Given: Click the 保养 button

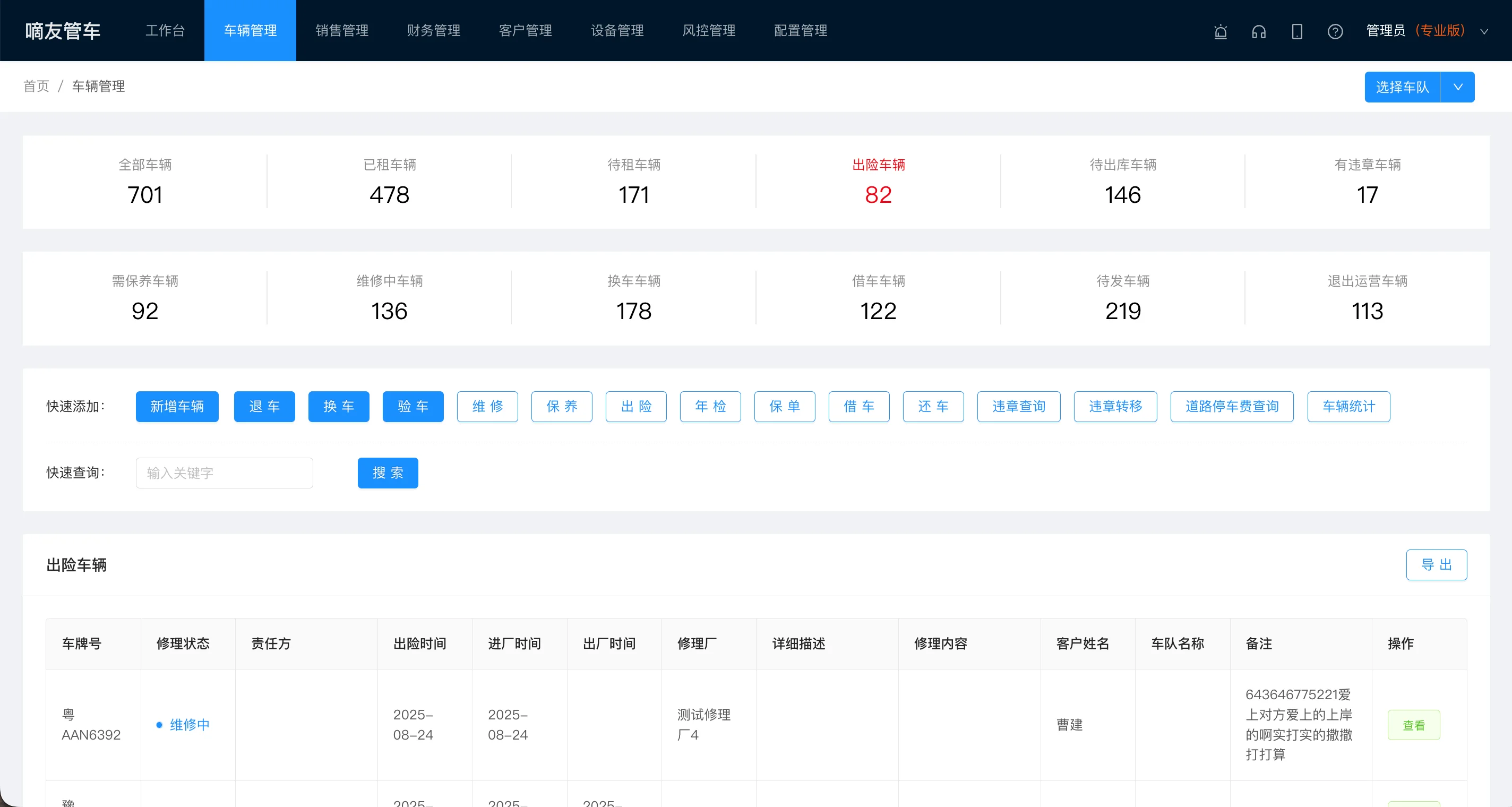Looking at the screenshot, I should tap(562, 406).
